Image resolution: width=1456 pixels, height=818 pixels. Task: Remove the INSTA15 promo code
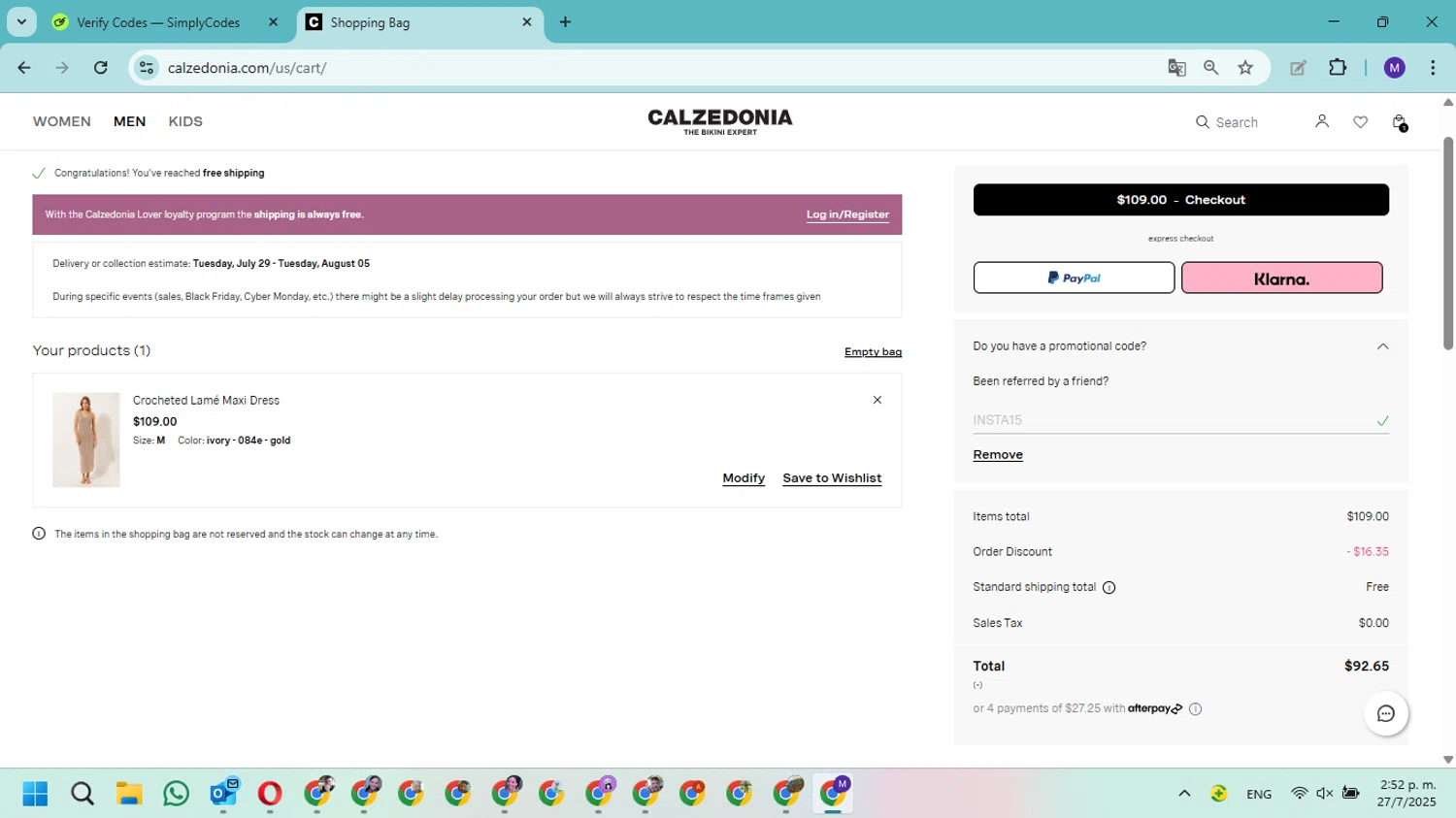(998, 455)
